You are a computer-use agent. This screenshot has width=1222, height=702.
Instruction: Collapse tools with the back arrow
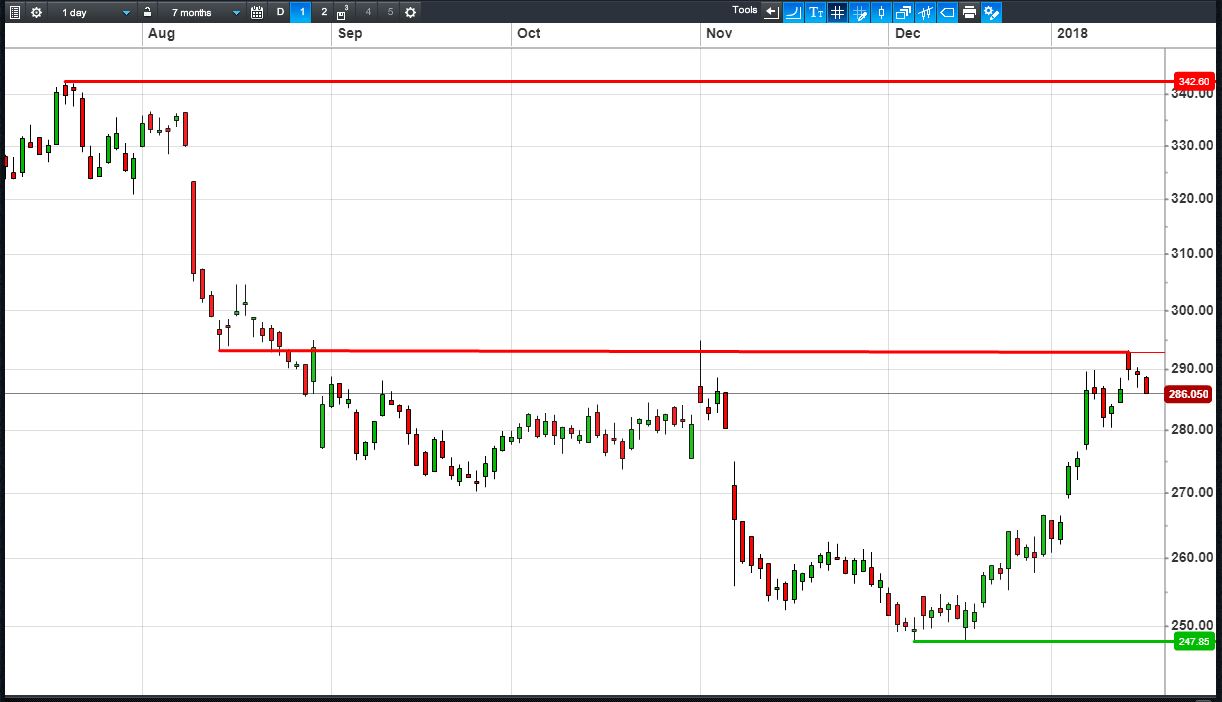(x=771, y=12)
